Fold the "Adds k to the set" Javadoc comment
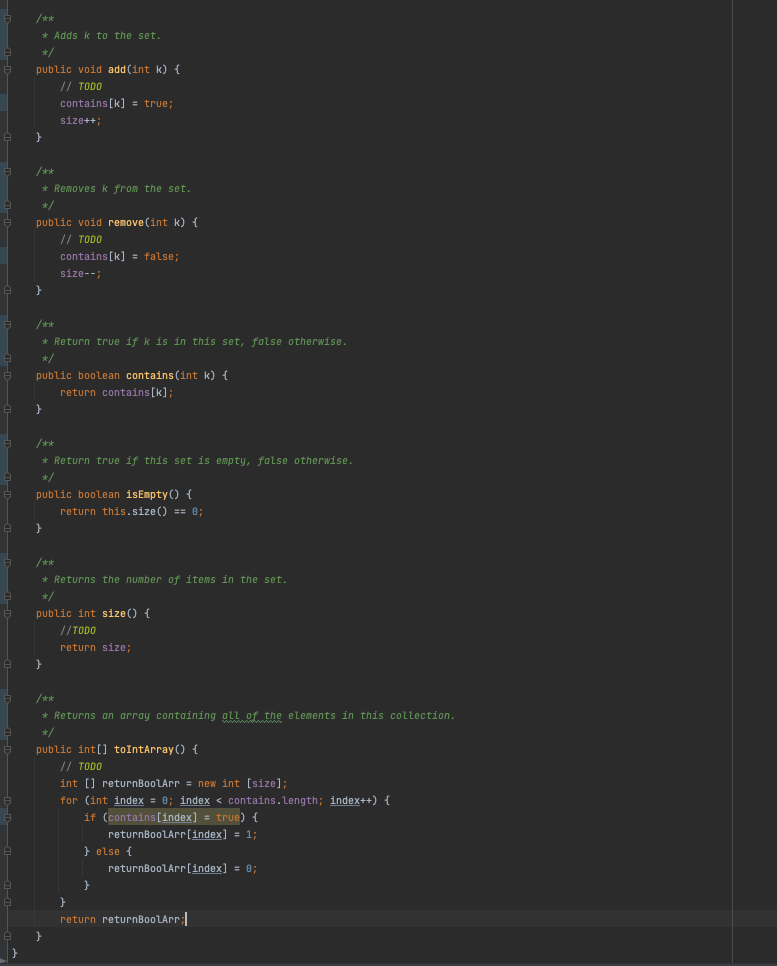777x966 pixels. [7, 19]
